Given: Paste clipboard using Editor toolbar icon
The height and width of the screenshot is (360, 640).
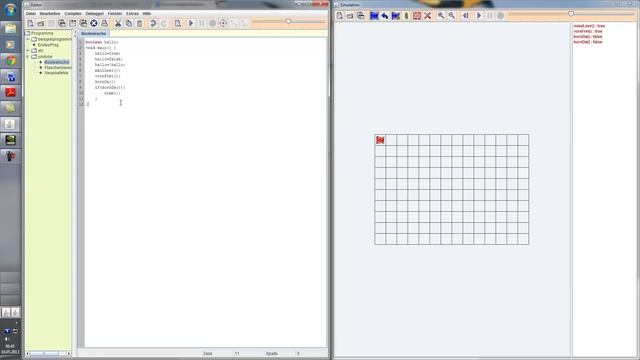Looking at the screenshot, I should tap(139, 23).
